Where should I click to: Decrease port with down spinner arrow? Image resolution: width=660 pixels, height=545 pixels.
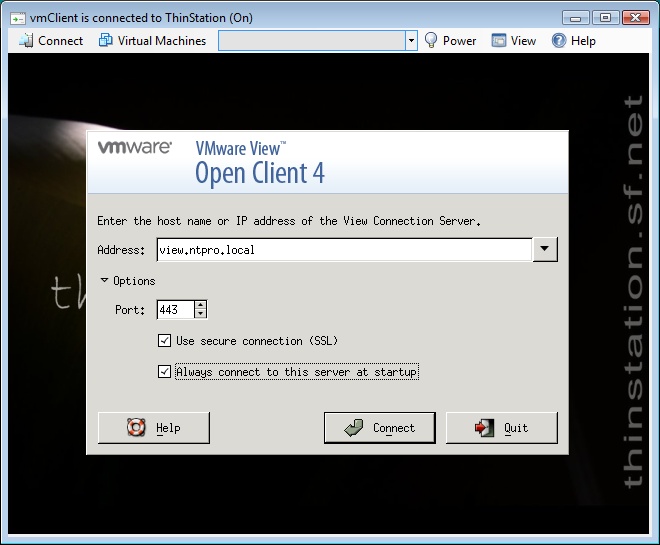201,314
